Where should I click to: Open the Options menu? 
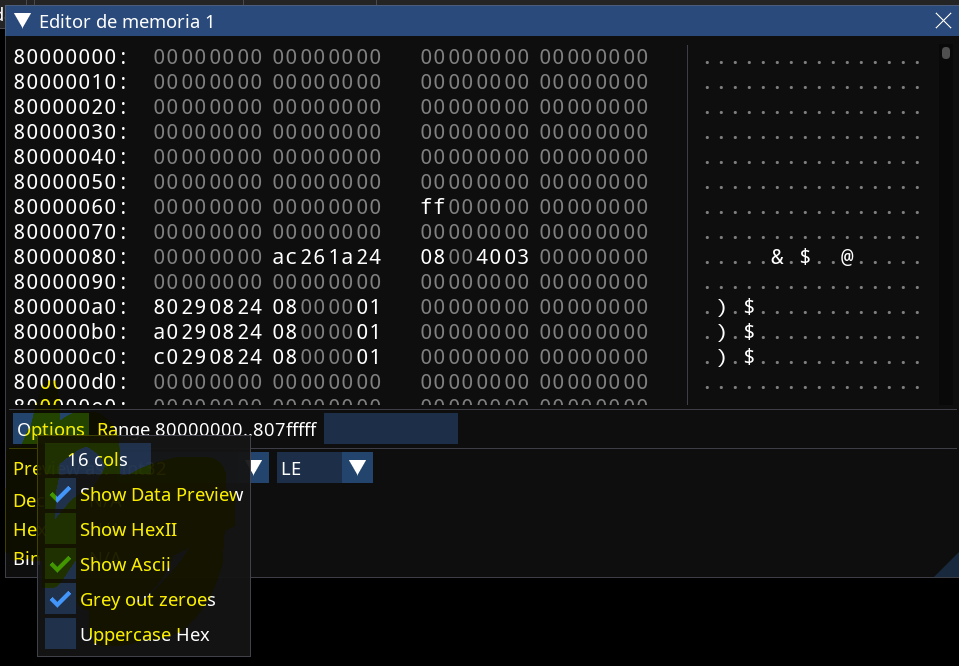[48, 428]
